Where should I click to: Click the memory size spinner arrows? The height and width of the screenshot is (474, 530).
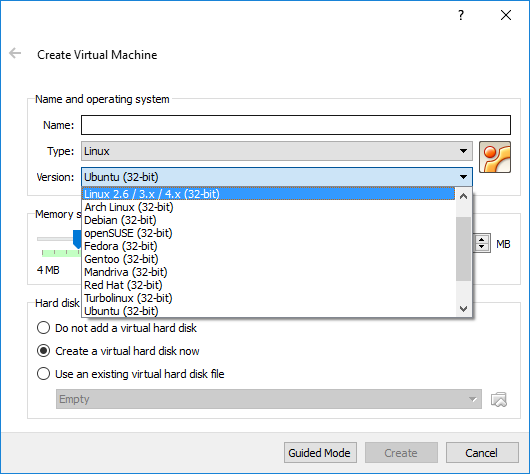click(x=482, y=243)
